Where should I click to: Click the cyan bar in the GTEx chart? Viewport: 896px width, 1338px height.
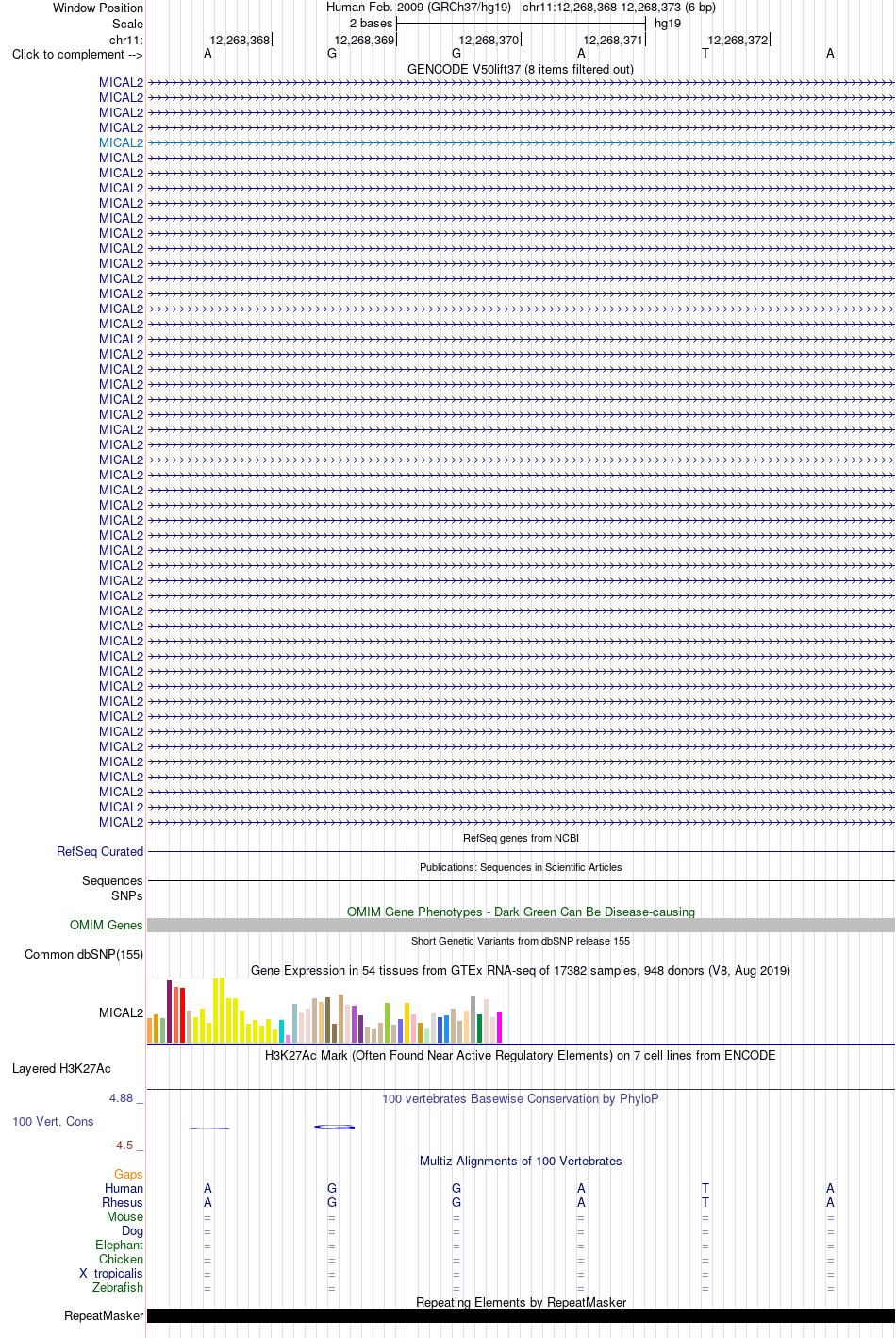point(281,1031)
